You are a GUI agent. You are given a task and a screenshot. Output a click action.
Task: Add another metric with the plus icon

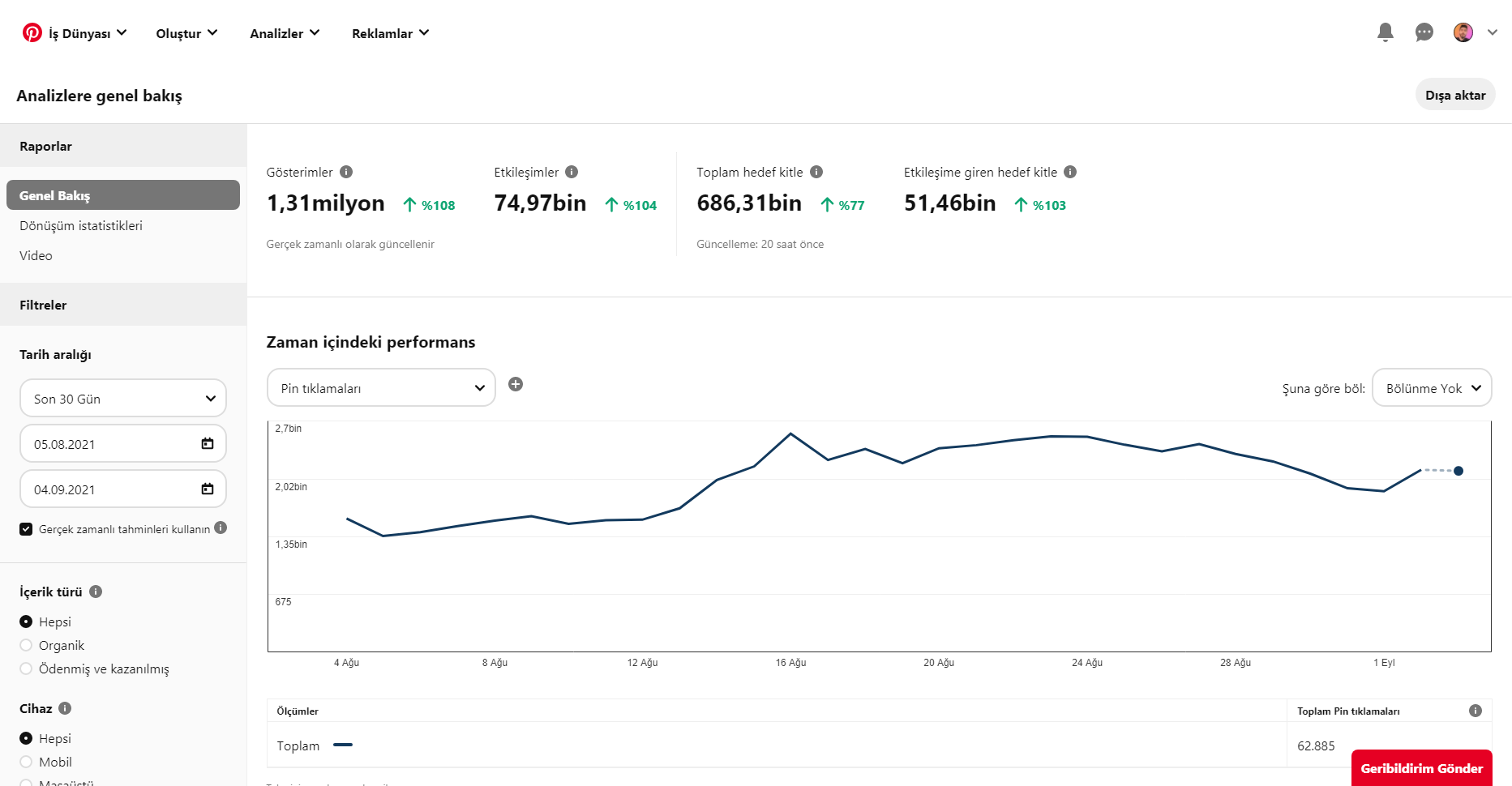click(x=516, y=384)
